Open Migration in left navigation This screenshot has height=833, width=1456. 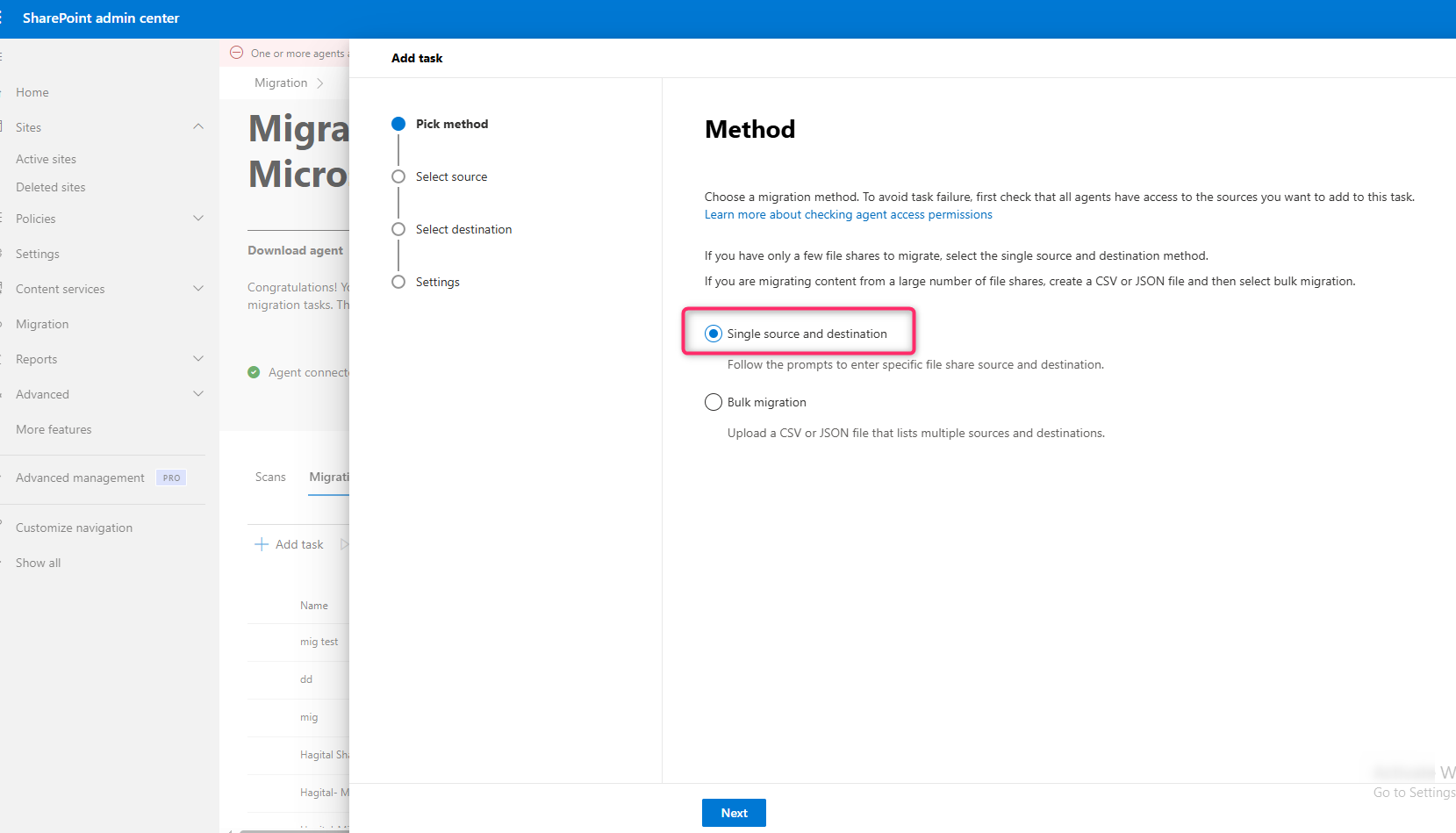pos(42,324)
